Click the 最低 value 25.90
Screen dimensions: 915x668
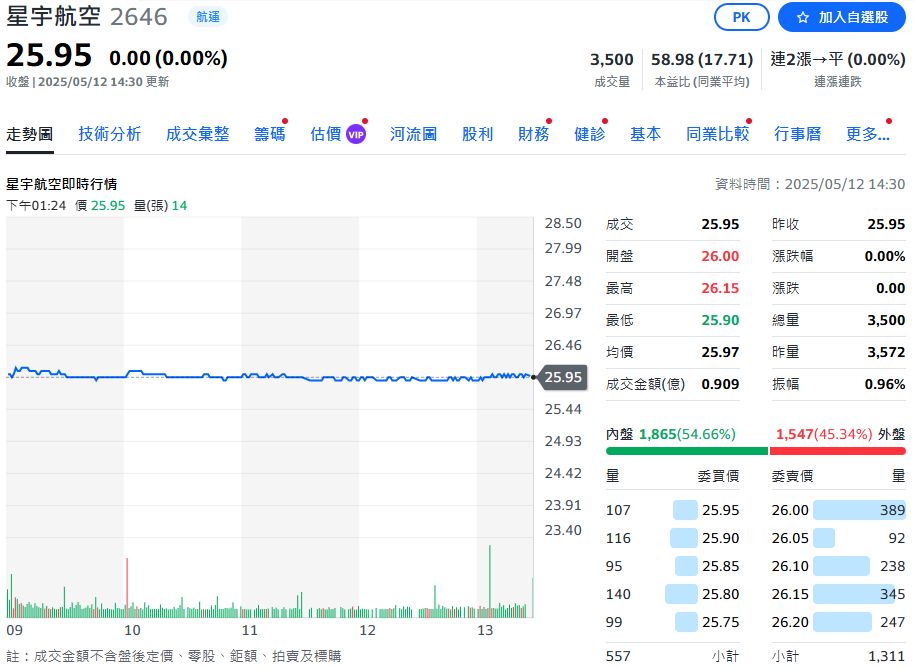(x=720, y=320)
